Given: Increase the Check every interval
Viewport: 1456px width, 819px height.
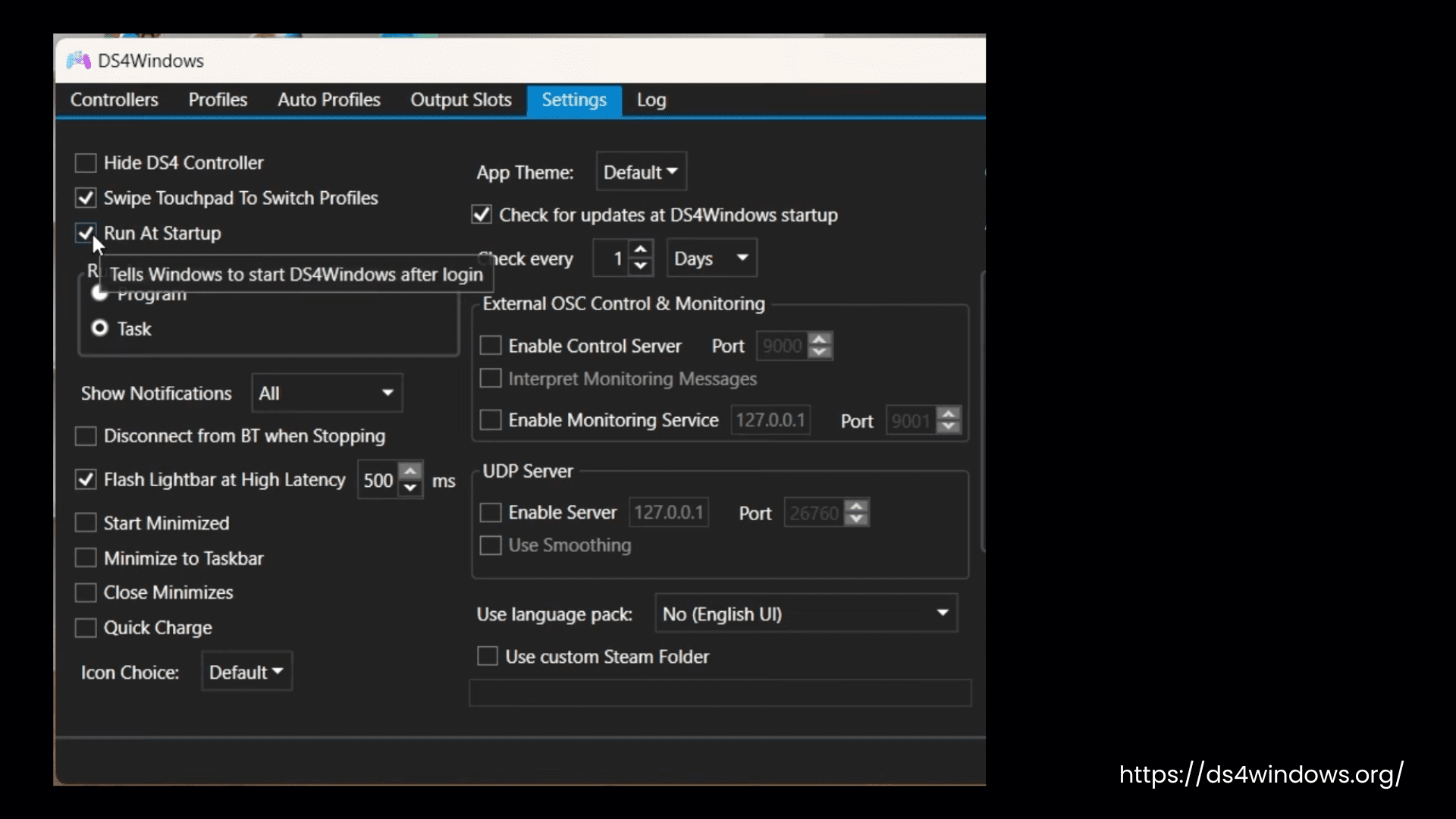Looking at the screenshot, I should 641,249.
